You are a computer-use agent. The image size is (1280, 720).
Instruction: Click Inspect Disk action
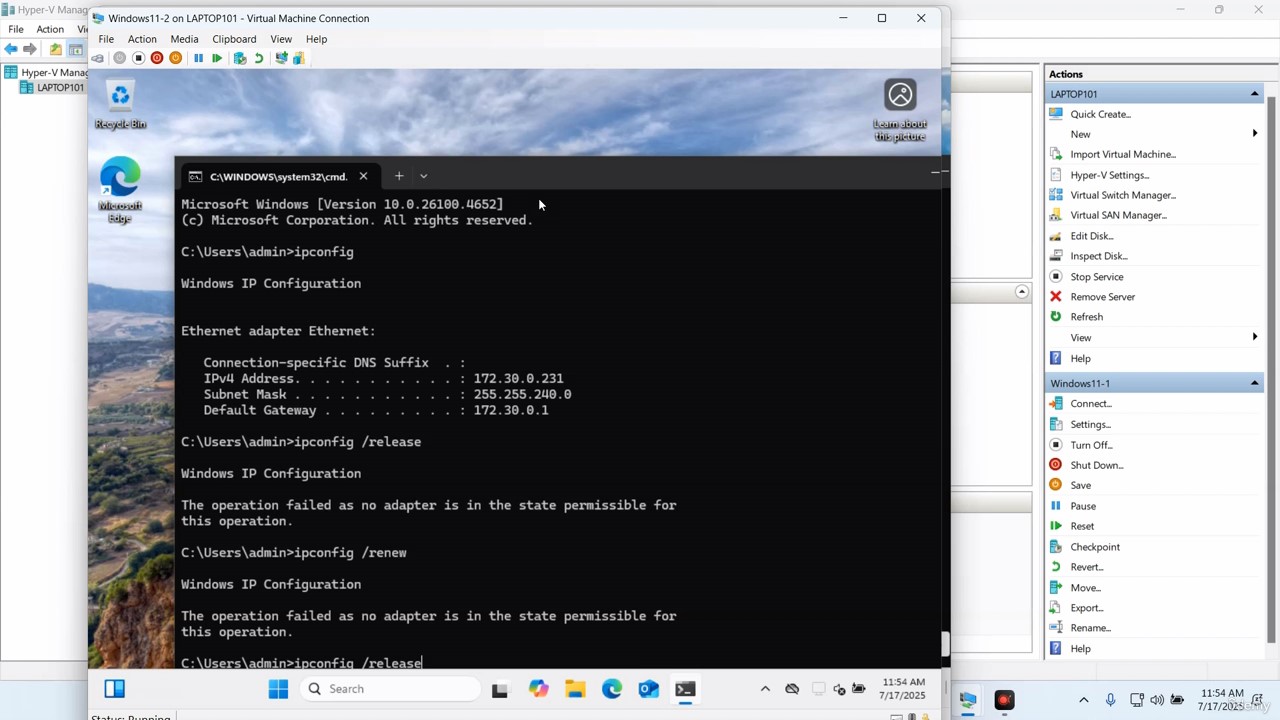[x=1099, y=256]
